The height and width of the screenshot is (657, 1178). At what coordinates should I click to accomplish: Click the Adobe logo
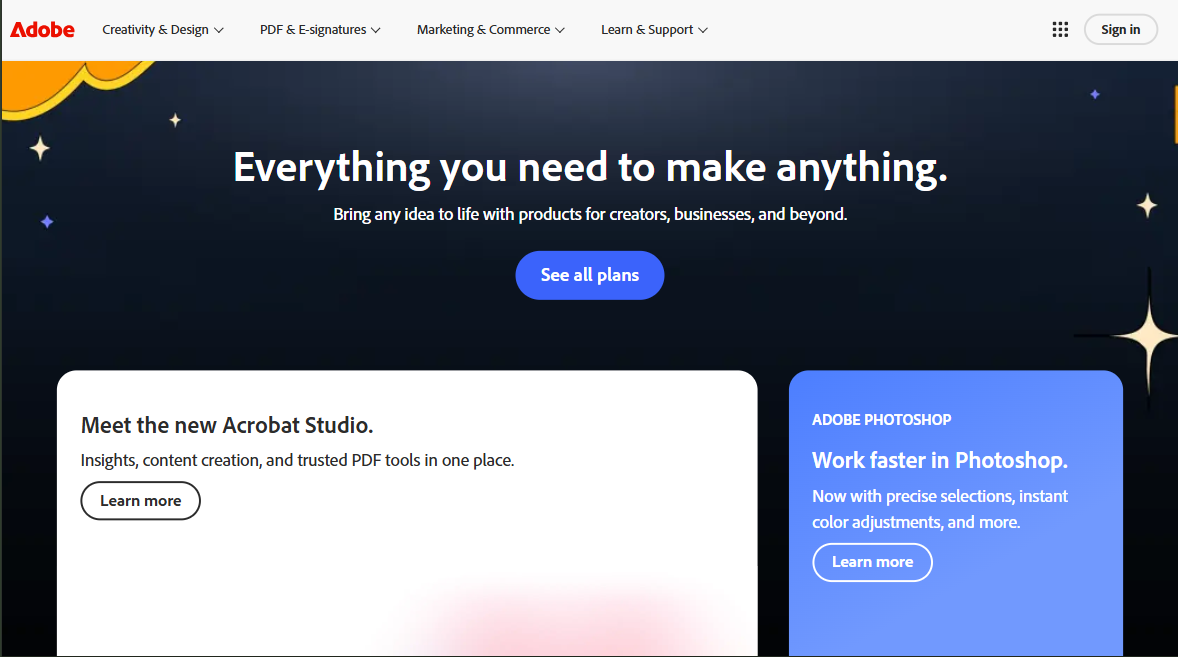click(x=42, y=29)
